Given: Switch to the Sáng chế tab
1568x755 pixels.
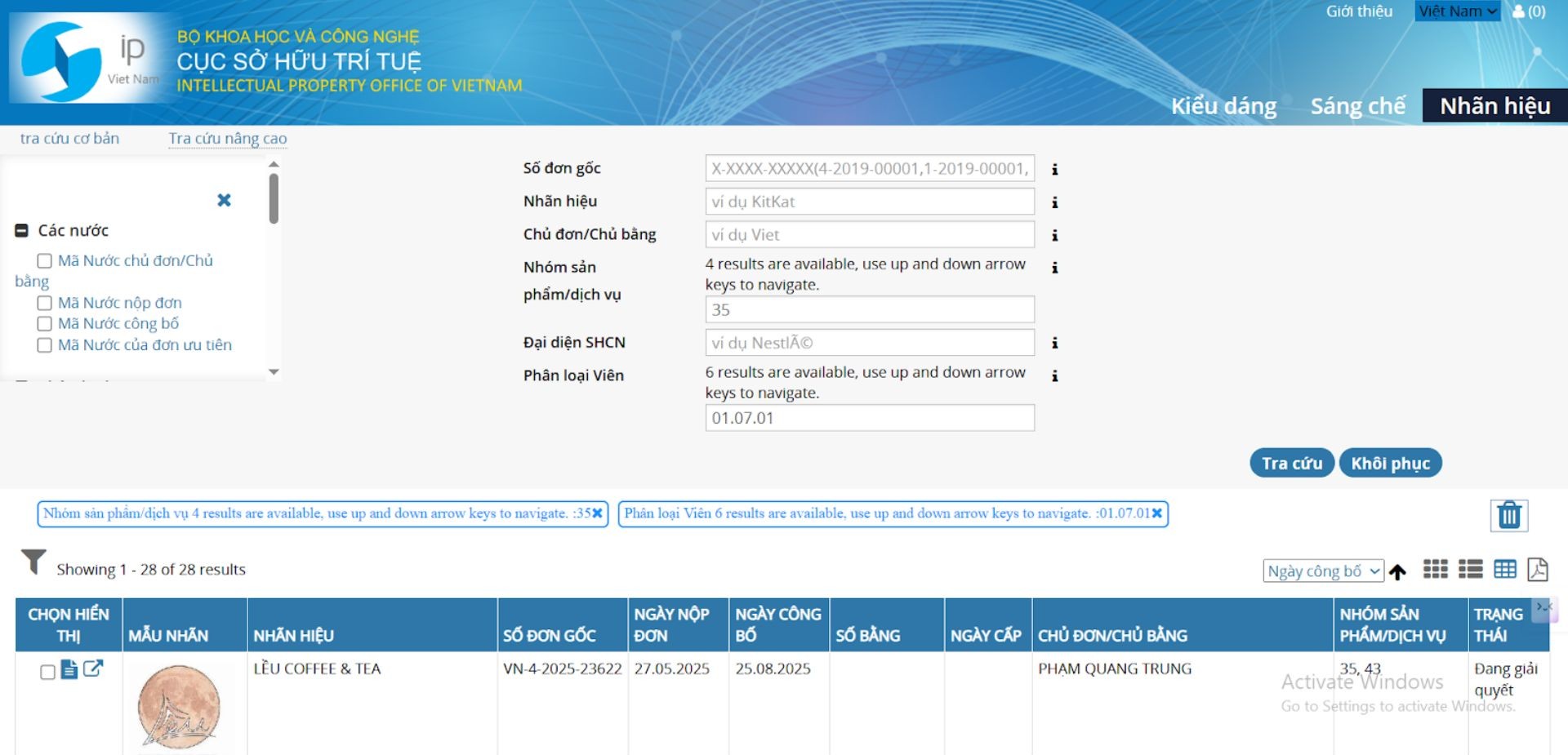Looking at the screenshot, I should [x=1357, y=106].
